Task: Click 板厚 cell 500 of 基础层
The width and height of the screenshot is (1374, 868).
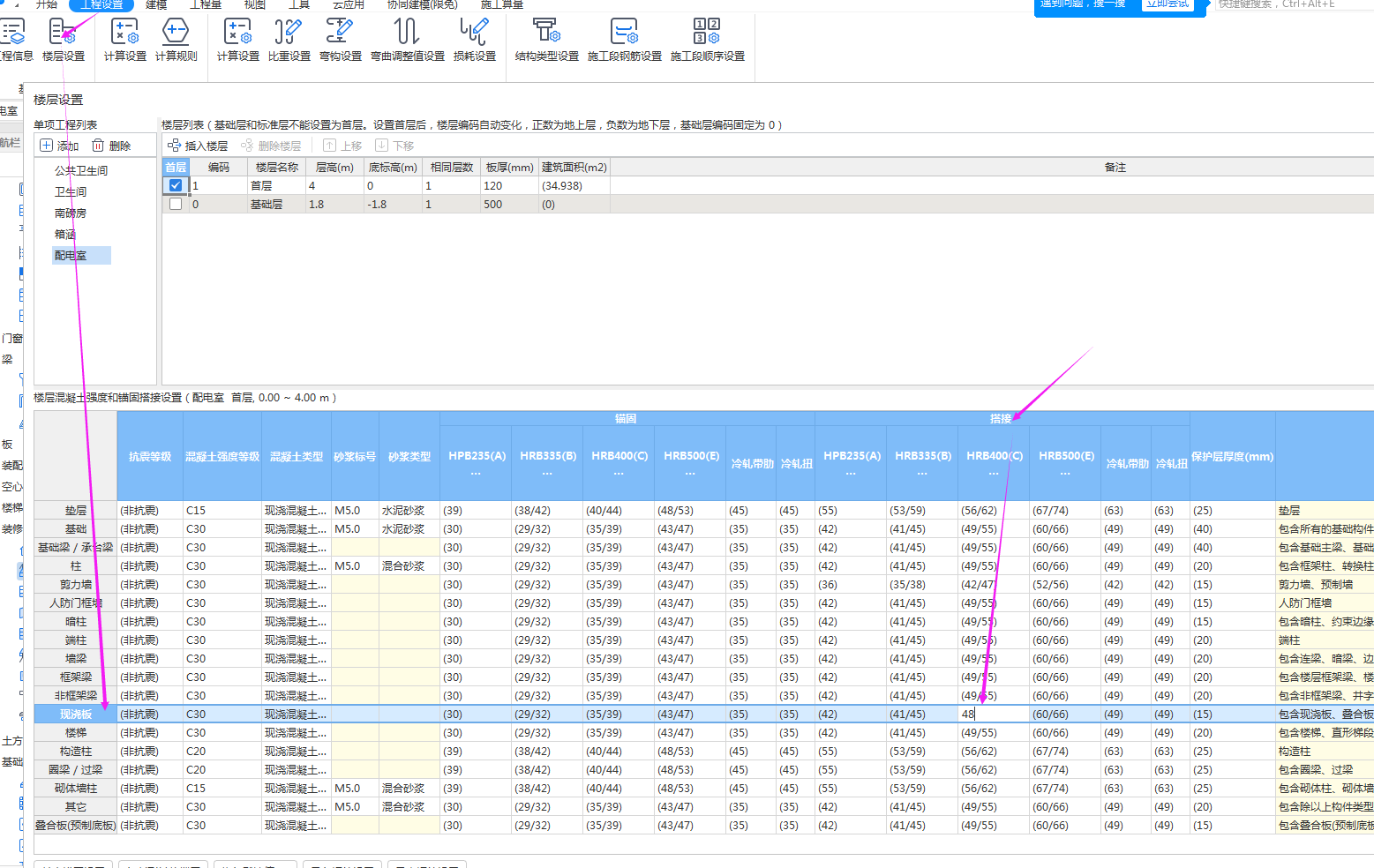Action: click(509, 205)
